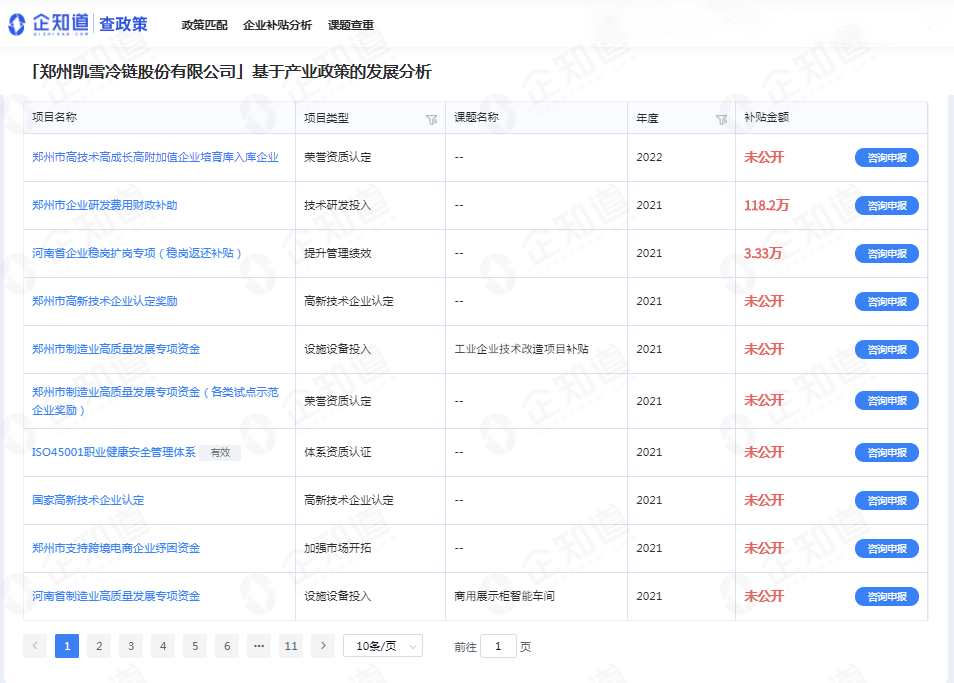Click the 3.33万 subsidy amount
Screen dimensions: 954x683
point(763,253)
